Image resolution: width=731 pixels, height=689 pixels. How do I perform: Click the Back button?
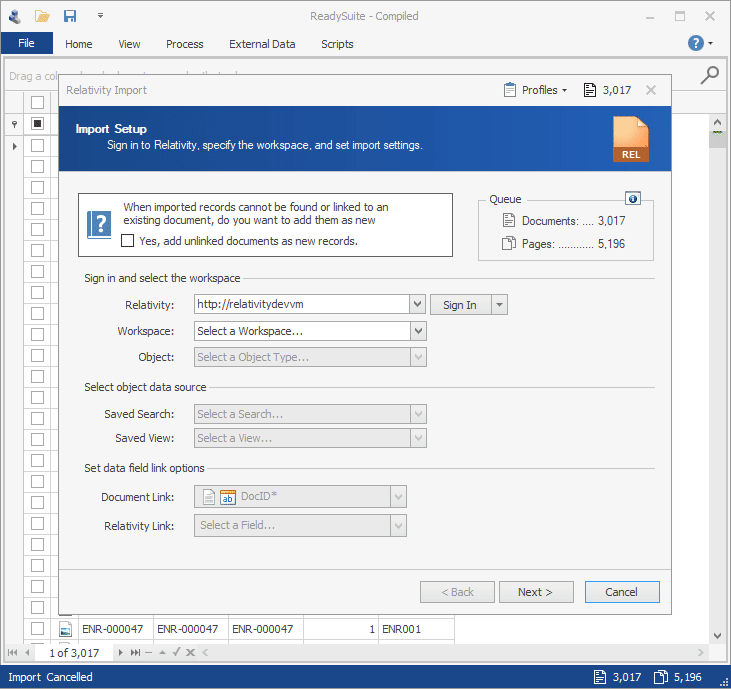457,592
